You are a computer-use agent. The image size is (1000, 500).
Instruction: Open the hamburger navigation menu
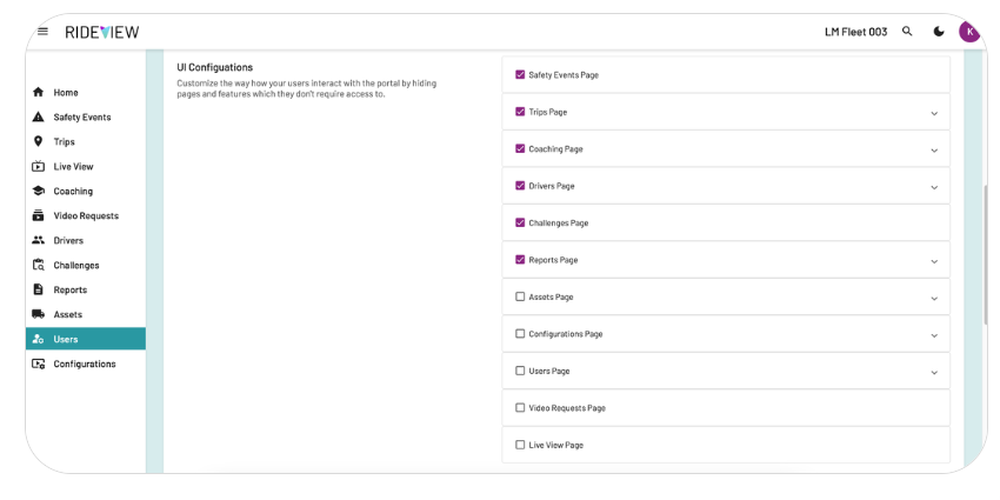43,31
